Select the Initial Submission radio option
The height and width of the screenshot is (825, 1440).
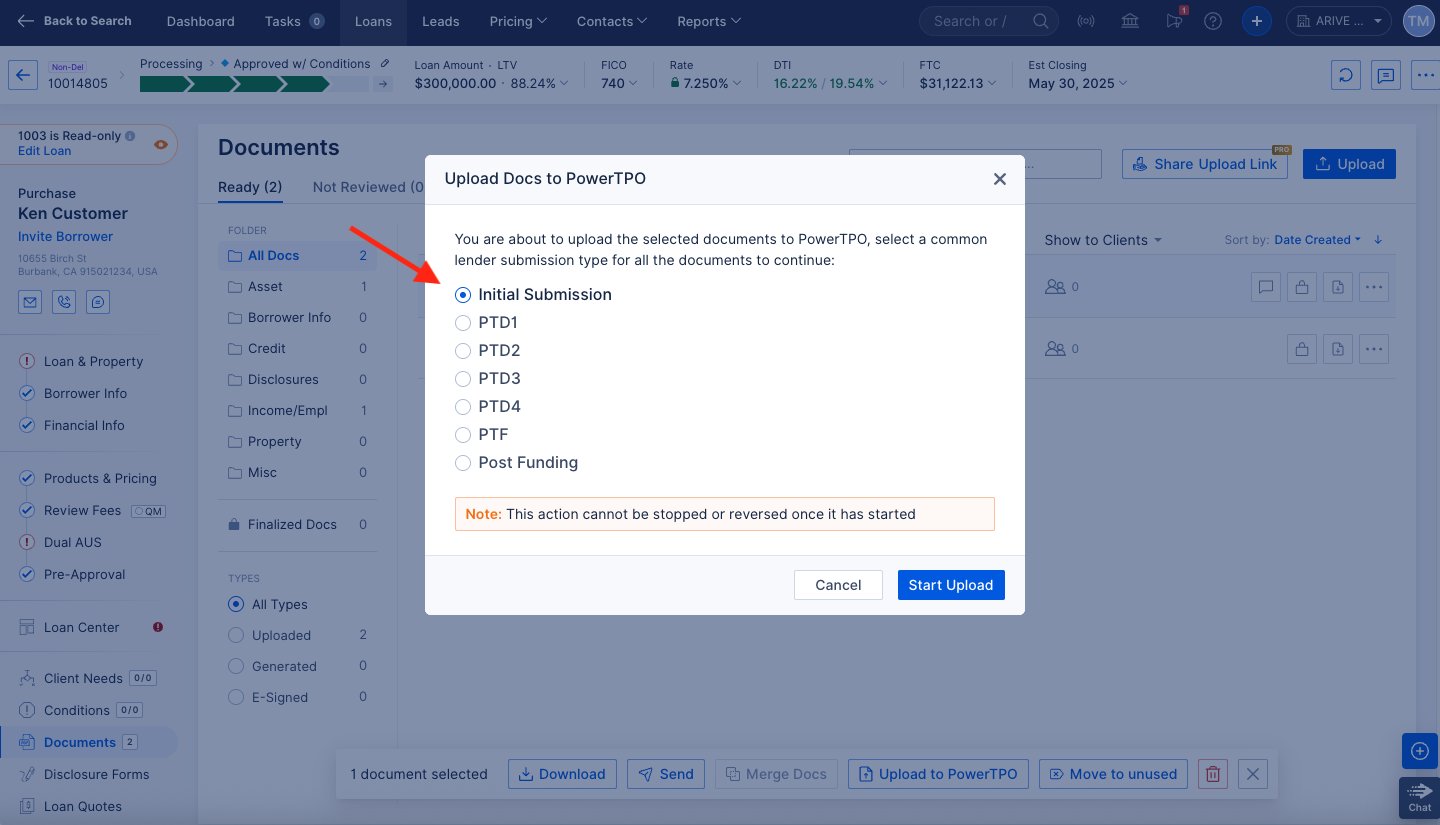463,295
